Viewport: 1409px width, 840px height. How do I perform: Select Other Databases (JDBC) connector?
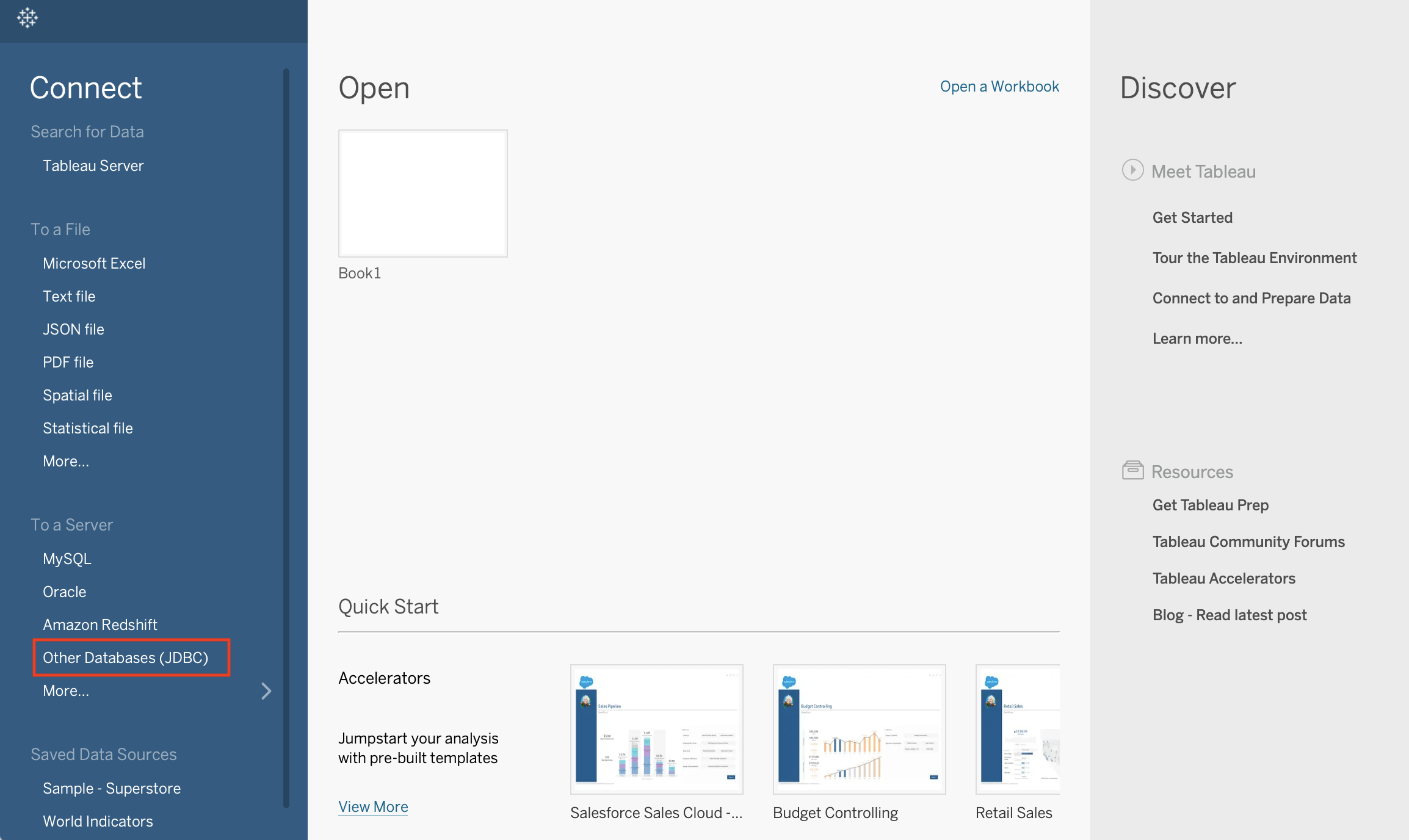click(125, 657)
